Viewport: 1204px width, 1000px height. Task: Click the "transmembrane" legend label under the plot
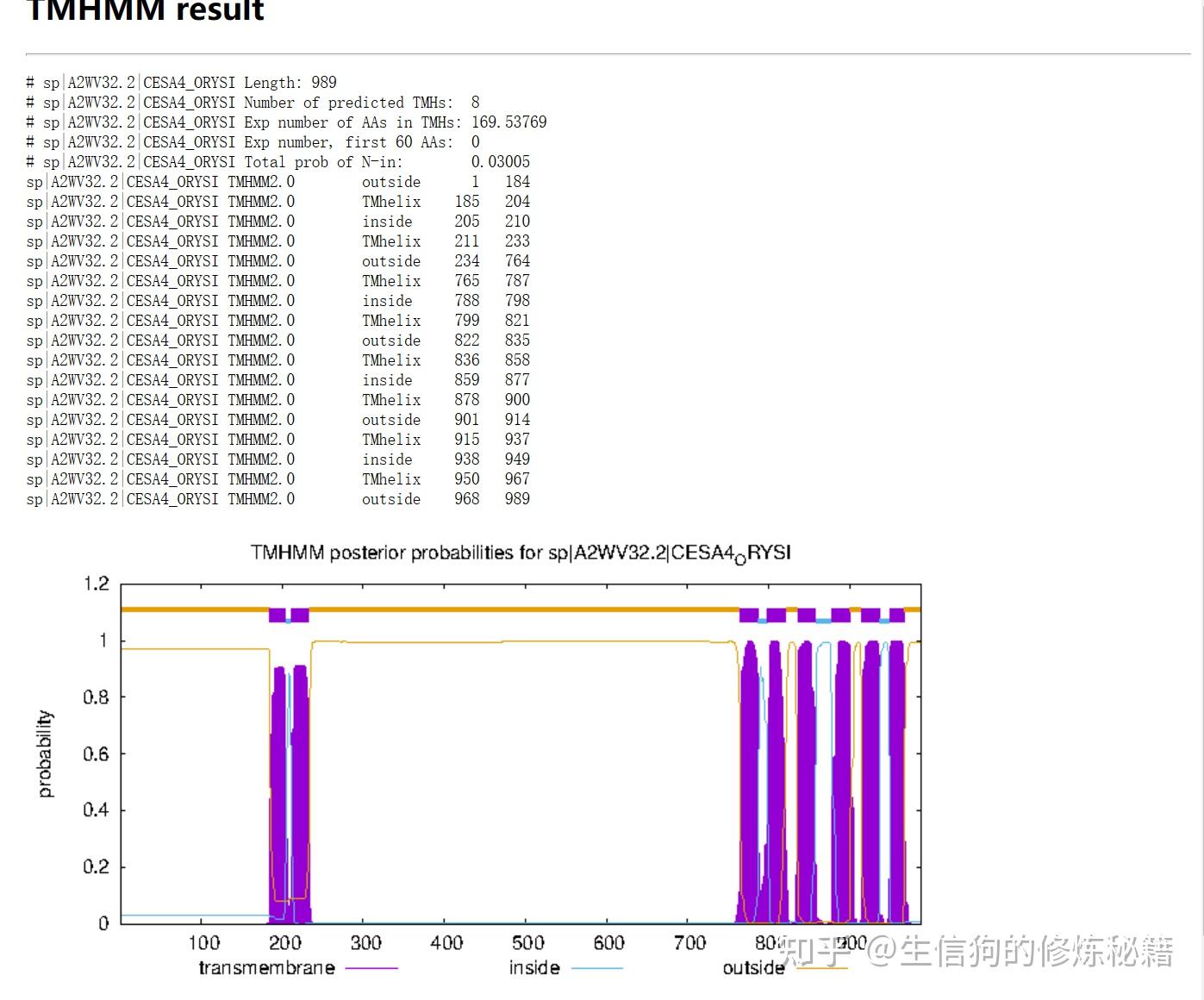coord(266,968)
